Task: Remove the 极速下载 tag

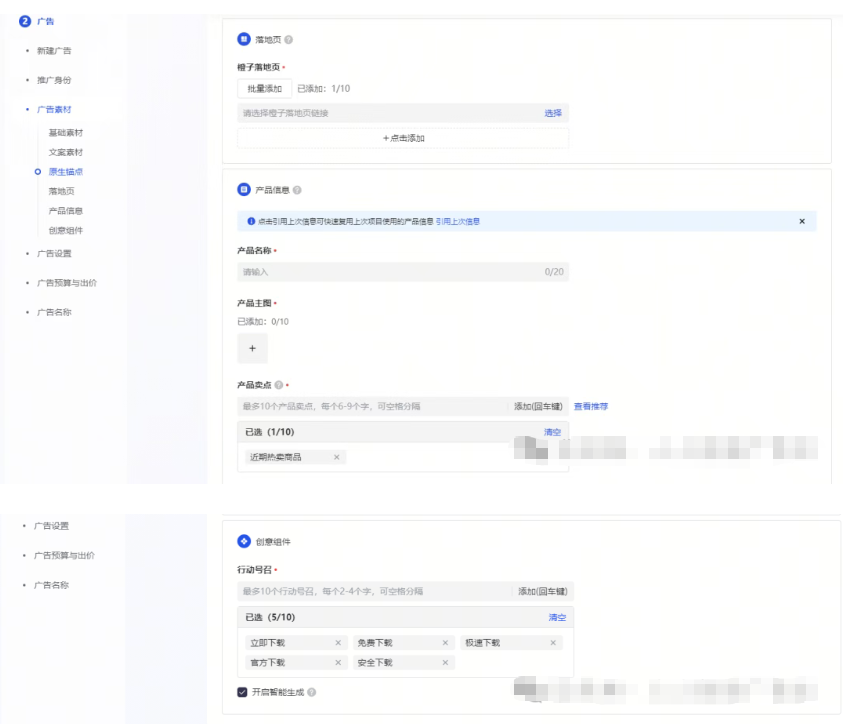Action: tap(553, 643)
